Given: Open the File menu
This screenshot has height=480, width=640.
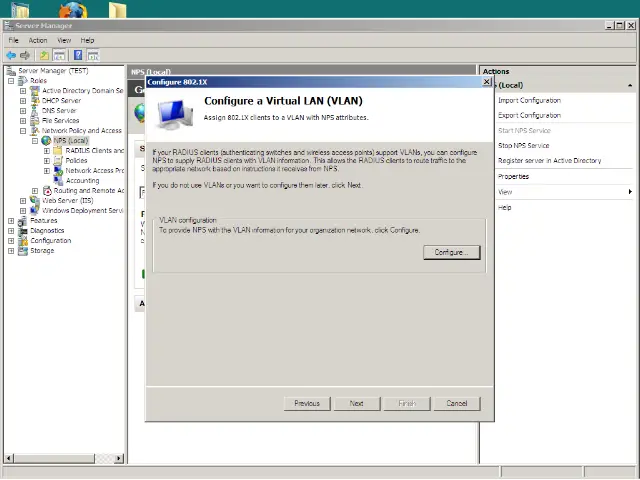Looking at the screenshot, I should click(x=13, y=40).
